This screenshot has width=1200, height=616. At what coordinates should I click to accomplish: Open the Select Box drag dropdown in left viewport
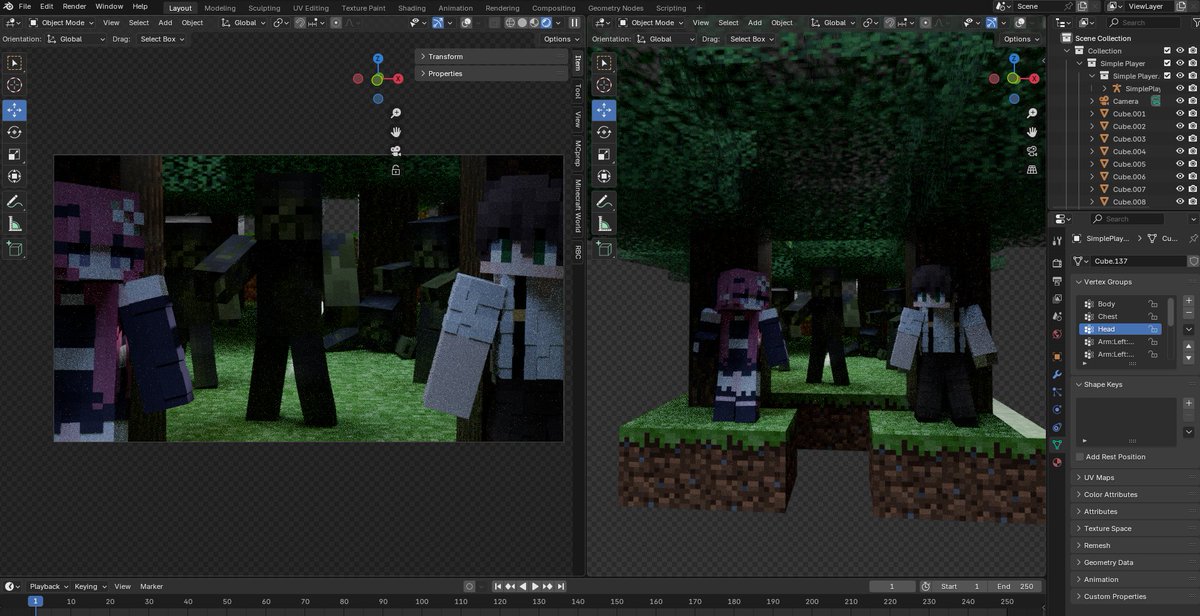pyautogui.click(x=163, y=39)
